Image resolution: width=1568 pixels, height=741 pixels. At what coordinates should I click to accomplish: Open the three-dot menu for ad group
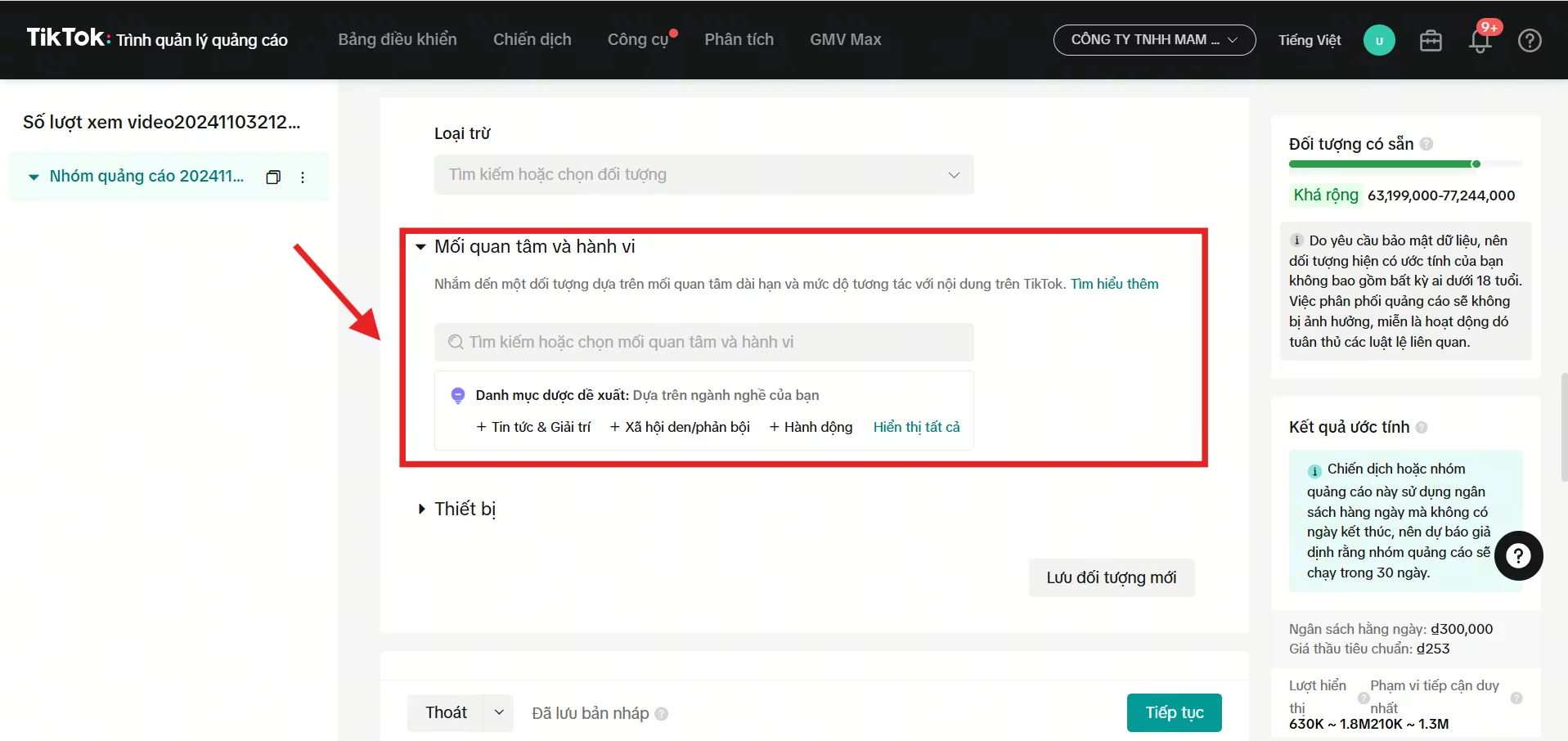tap(303, 177)
